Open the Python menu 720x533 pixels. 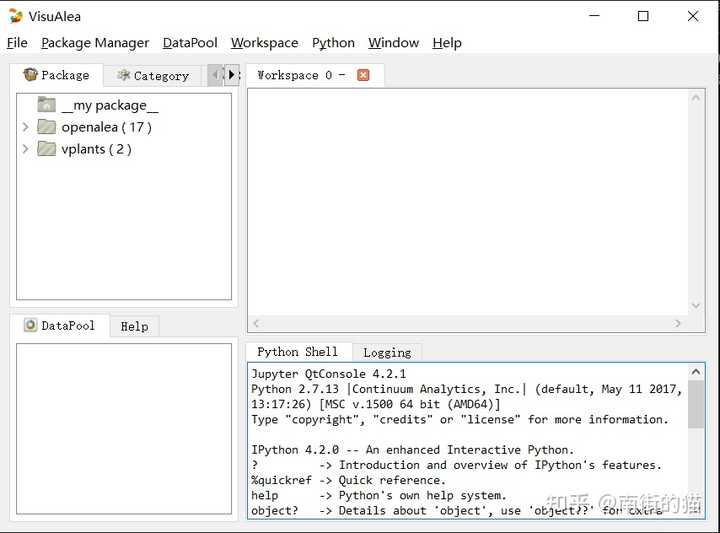point(333,43)
